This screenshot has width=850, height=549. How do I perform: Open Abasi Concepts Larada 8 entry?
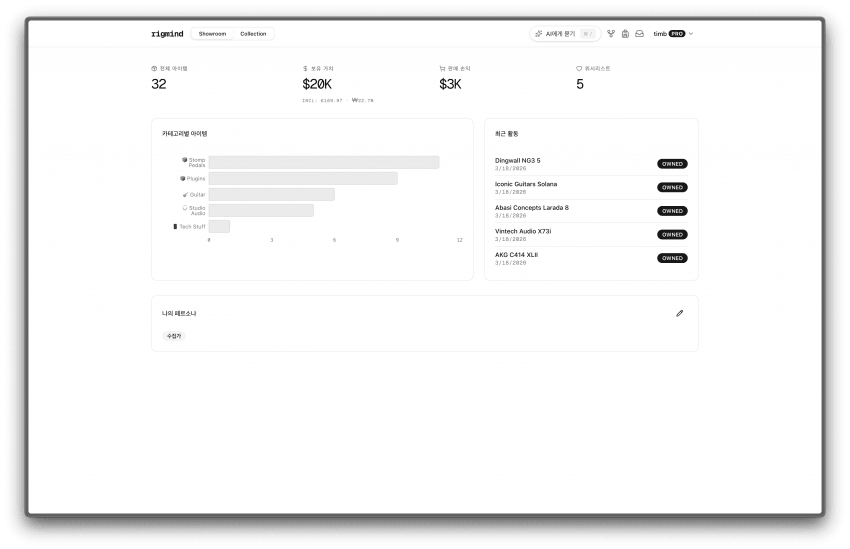tap(532, 208)
